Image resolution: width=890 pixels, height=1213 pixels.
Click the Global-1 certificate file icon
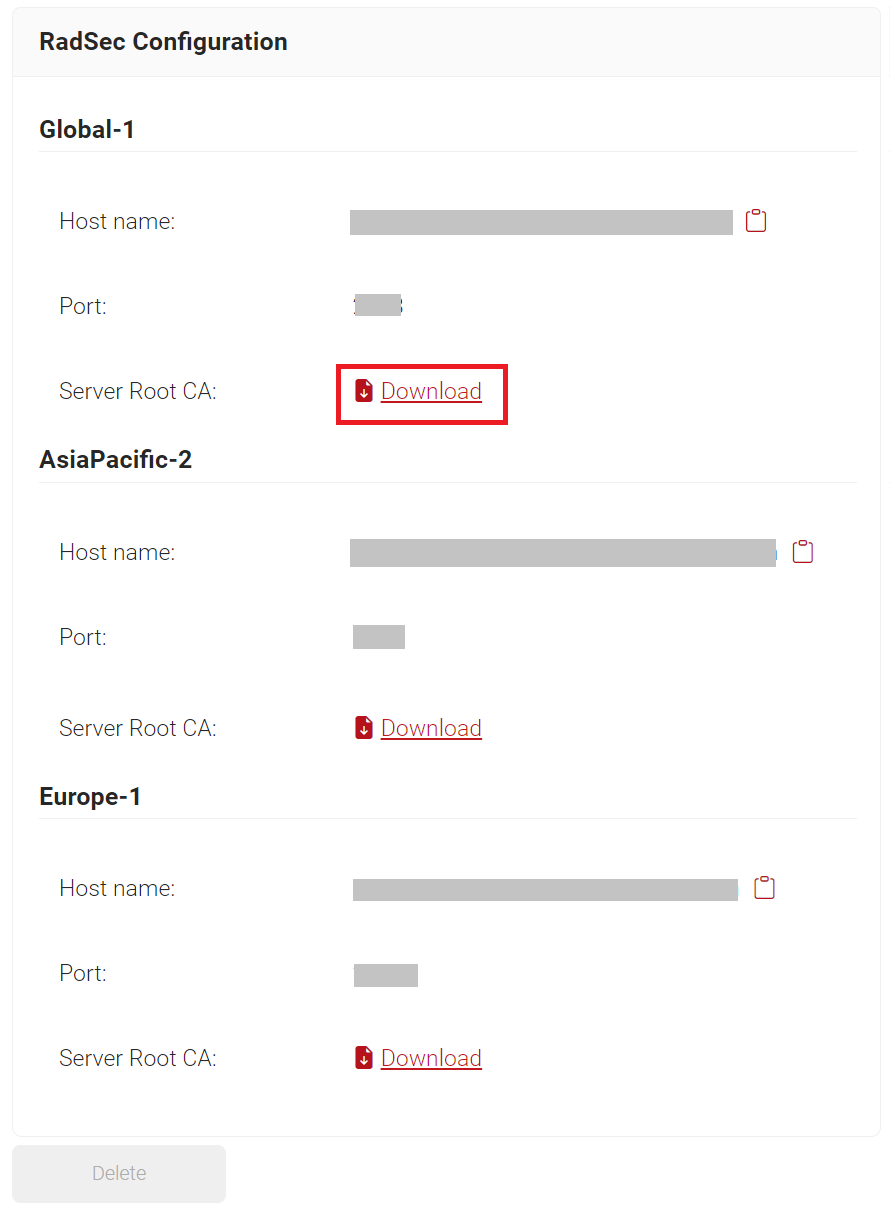click(x=364, y=391)
